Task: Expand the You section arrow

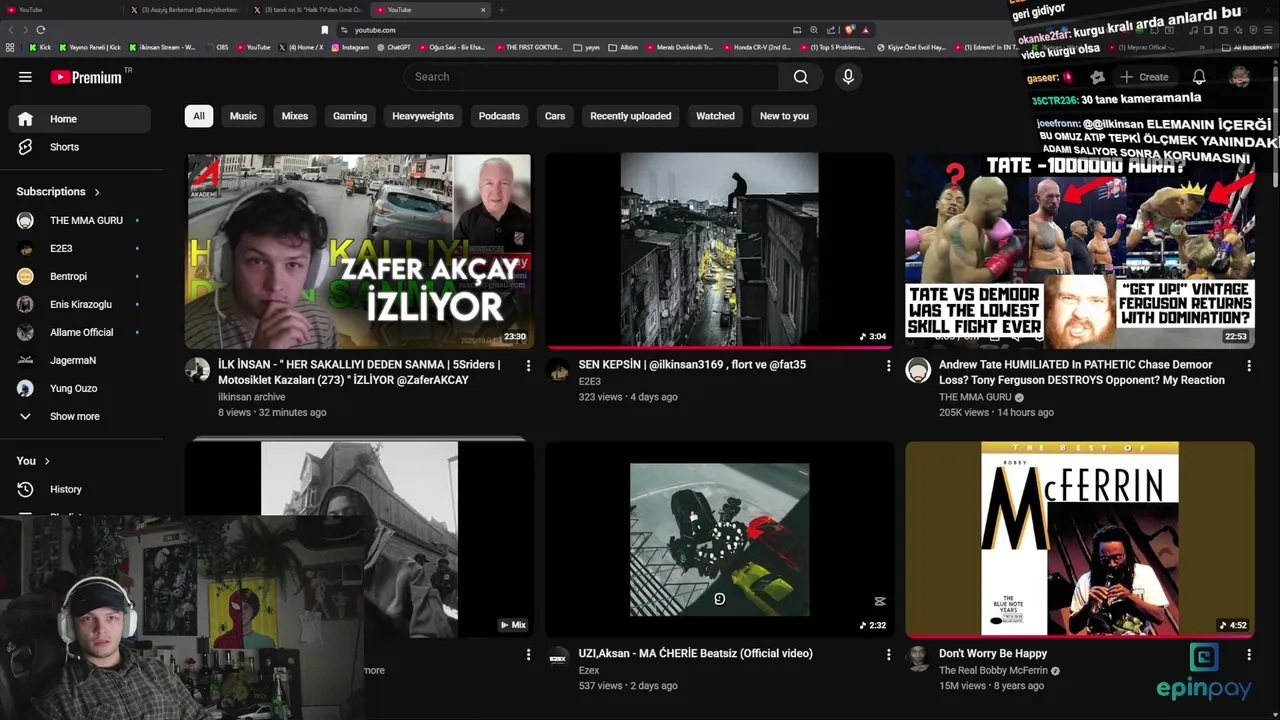Action: pyautogui.click(x=46, y=461)
